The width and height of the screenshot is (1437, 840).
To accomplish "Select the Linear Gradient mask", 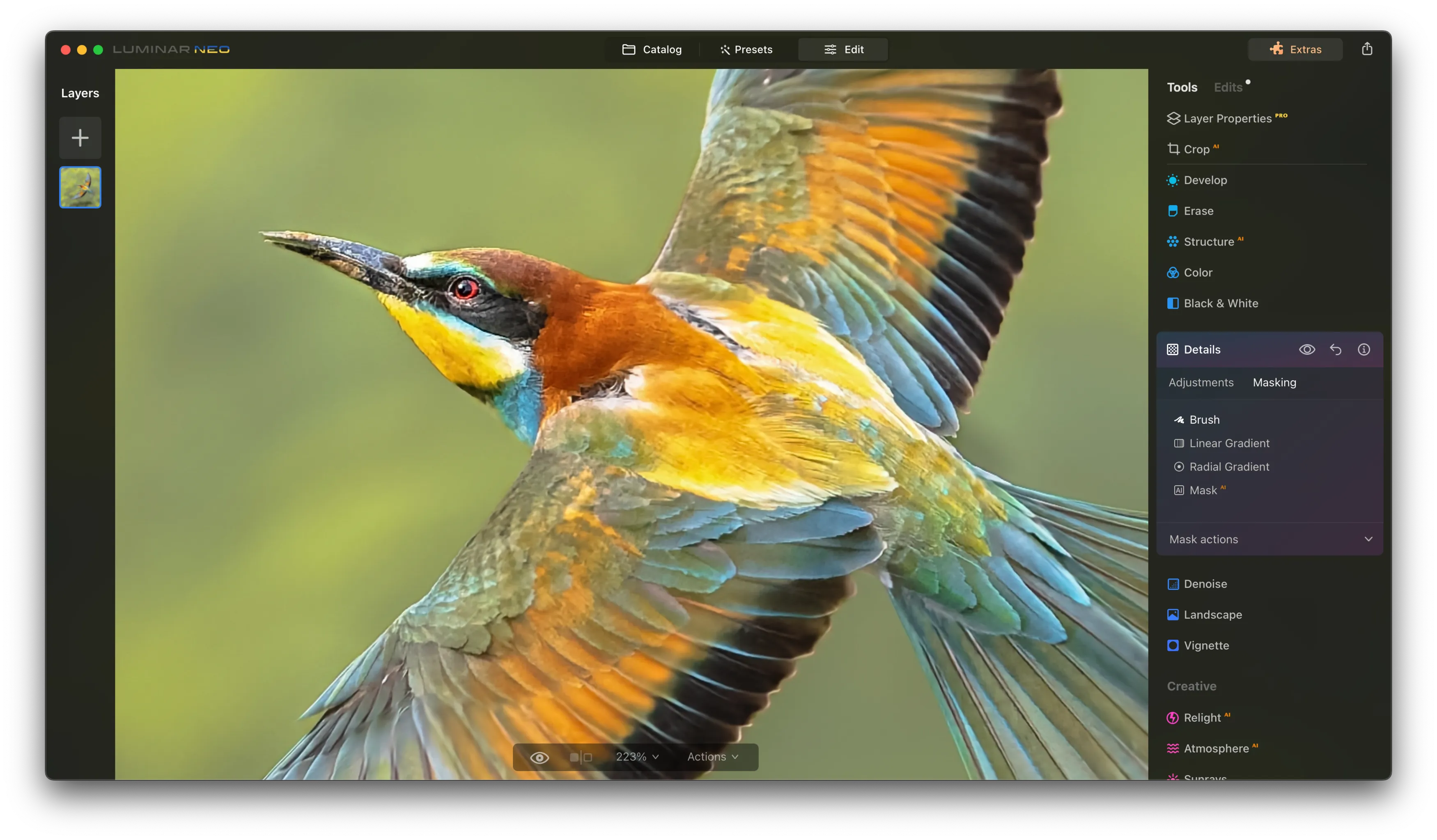I will click(1228, 443).
